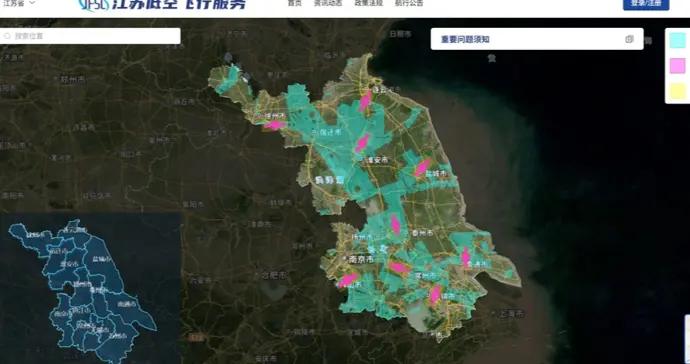
Task: Open the 重要问题须知 notice bar
Action: point(537,39)
